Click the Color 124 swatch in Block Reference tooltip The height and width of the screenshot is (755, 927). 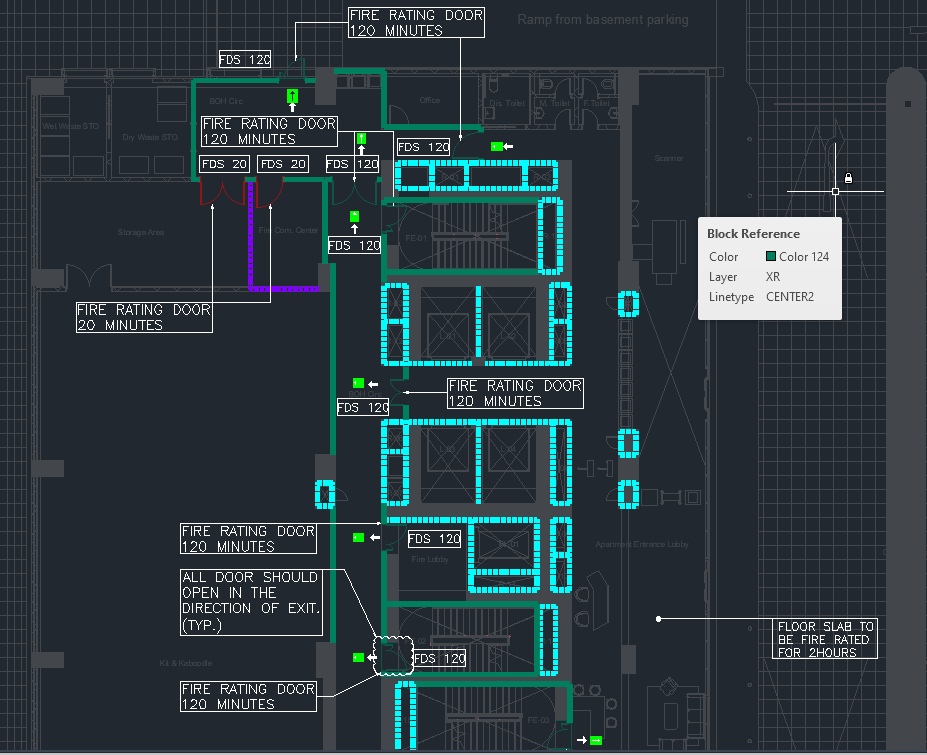coord(771,257)
